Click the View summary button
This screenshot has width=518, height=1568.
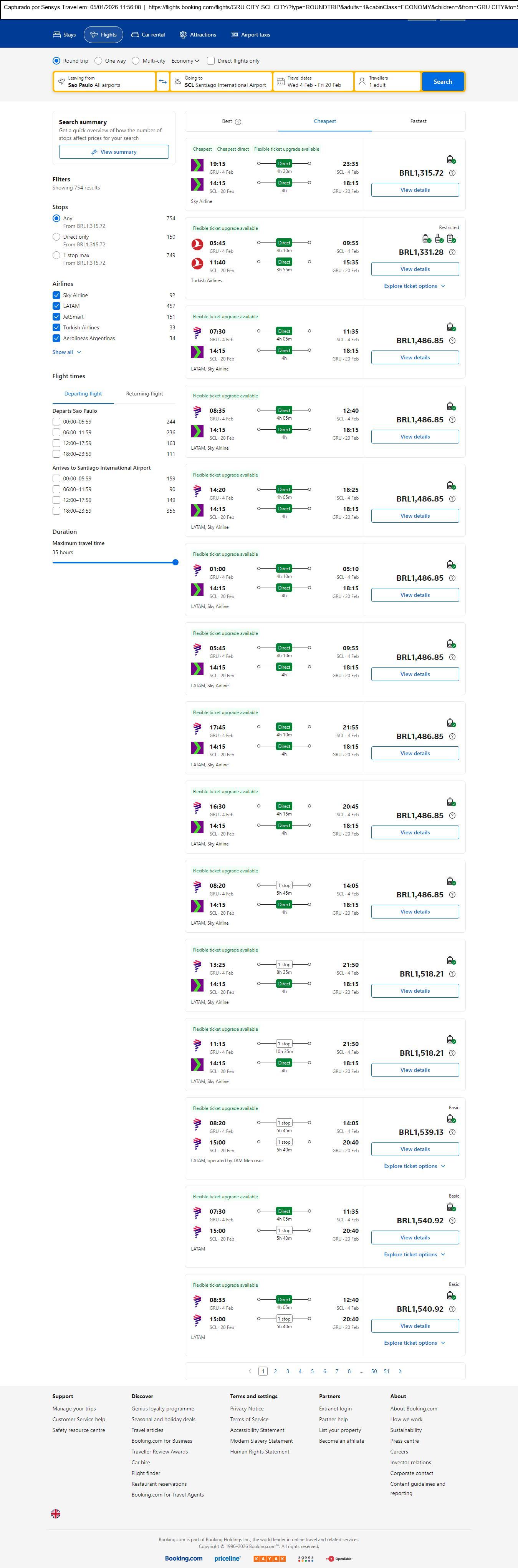point(114,152)
